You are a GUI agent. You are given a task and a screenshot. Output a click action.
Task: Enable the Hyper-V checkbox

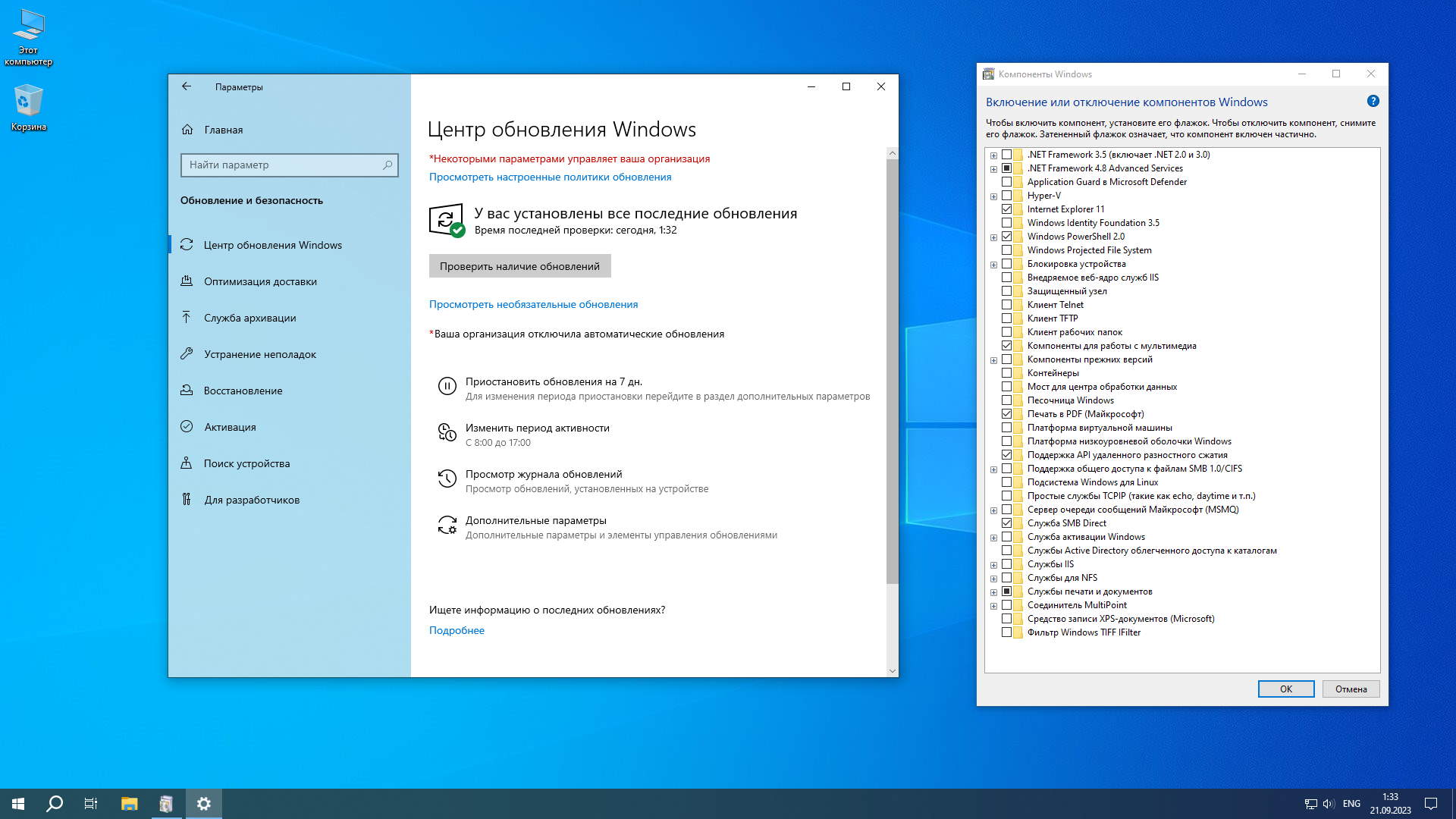pyautogui.click(x=1006, y=196)
